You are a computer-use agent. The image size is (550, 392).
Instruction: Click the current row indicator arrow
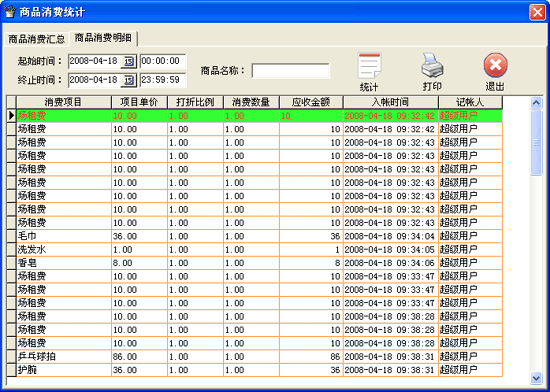point(11,116)
